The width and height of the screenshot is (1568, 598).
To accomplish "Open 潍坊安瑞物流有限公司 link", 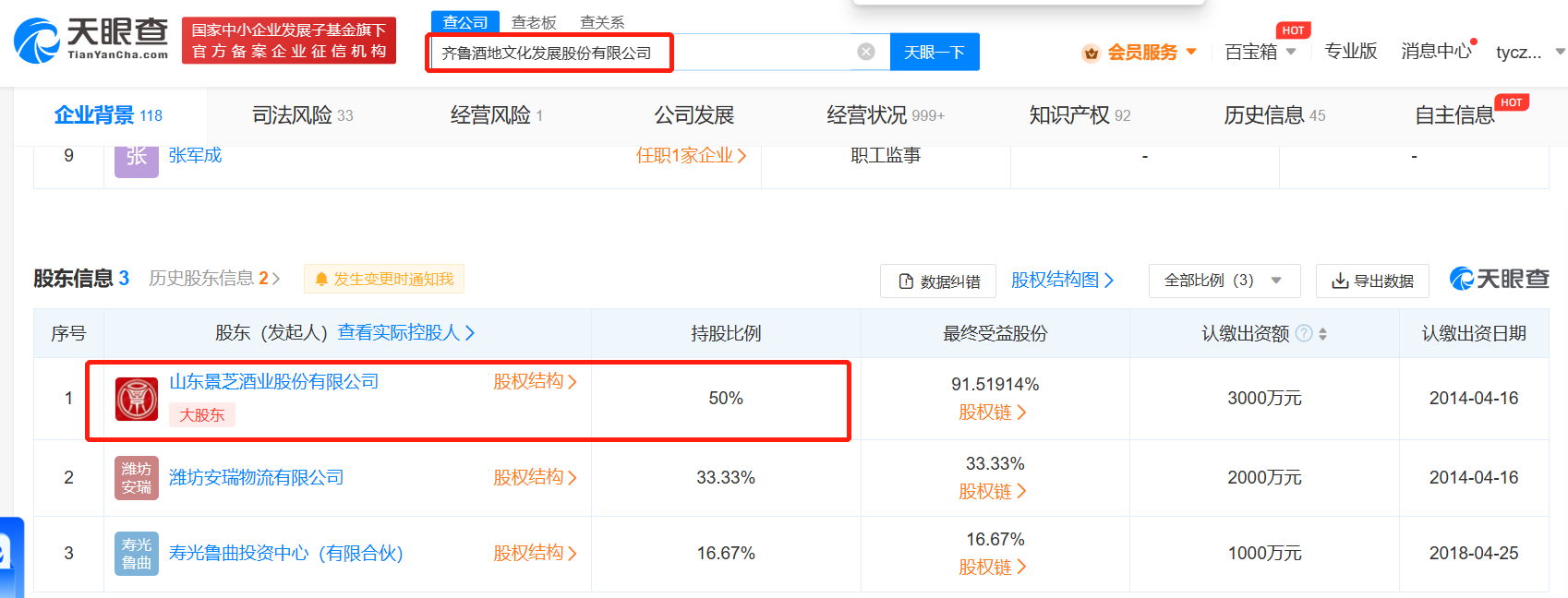I will click(257, 477).
